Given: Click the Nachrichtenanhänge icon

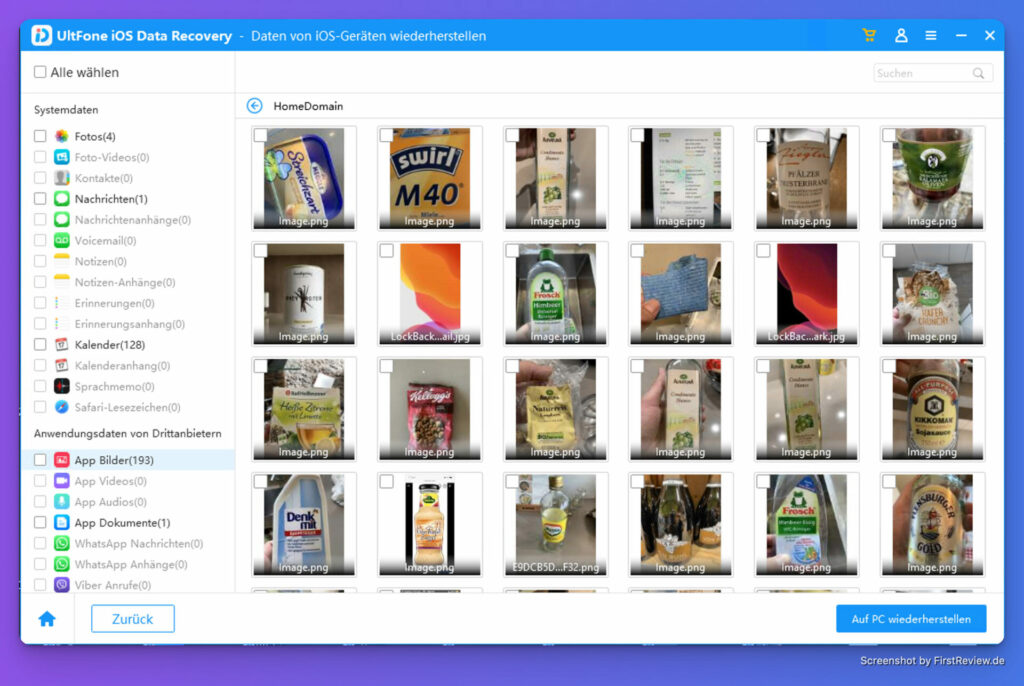Looking at the screenshot, I should (x=61, y=220).
